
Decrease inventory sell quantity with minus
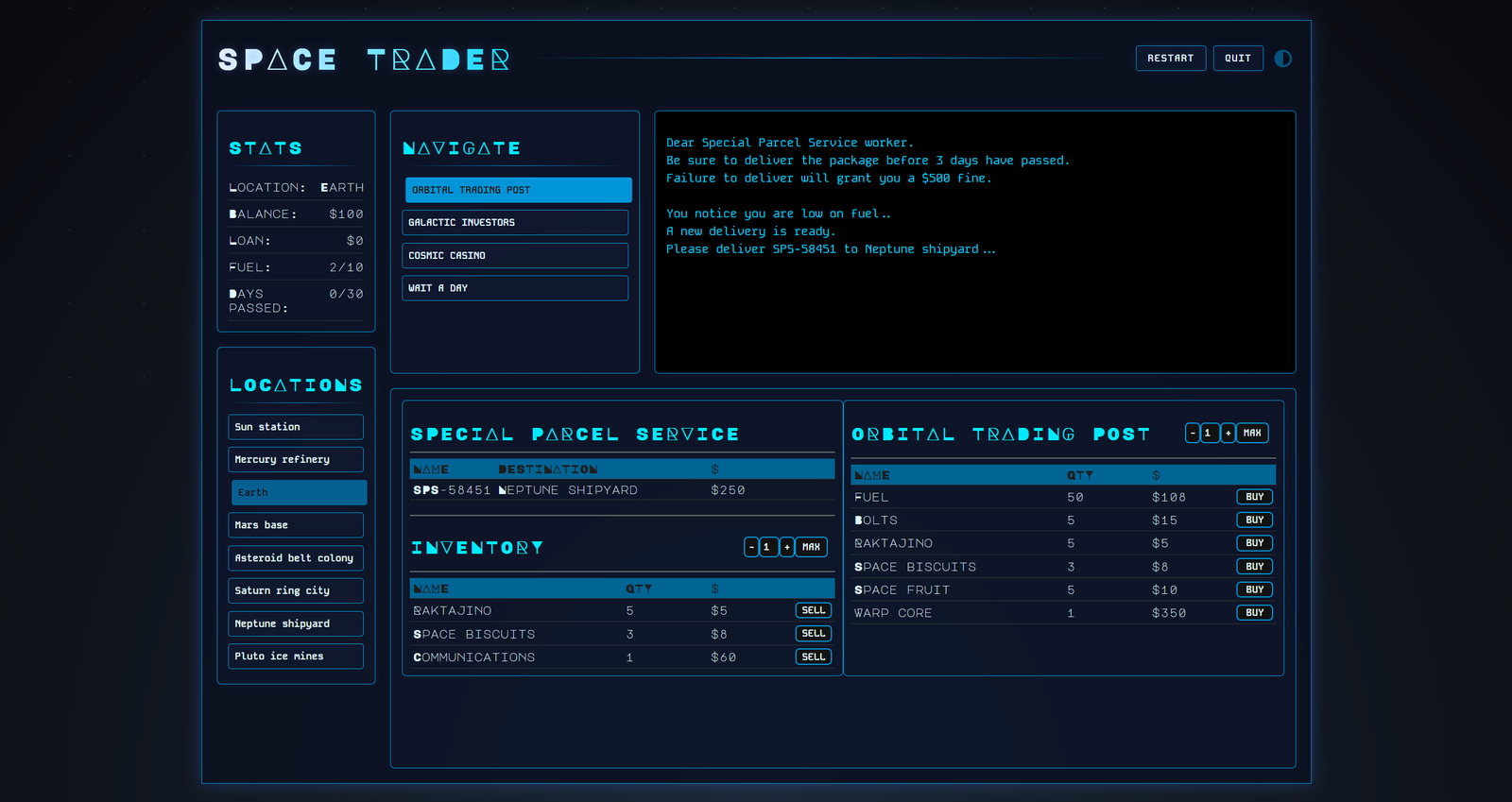coord(751,547)
